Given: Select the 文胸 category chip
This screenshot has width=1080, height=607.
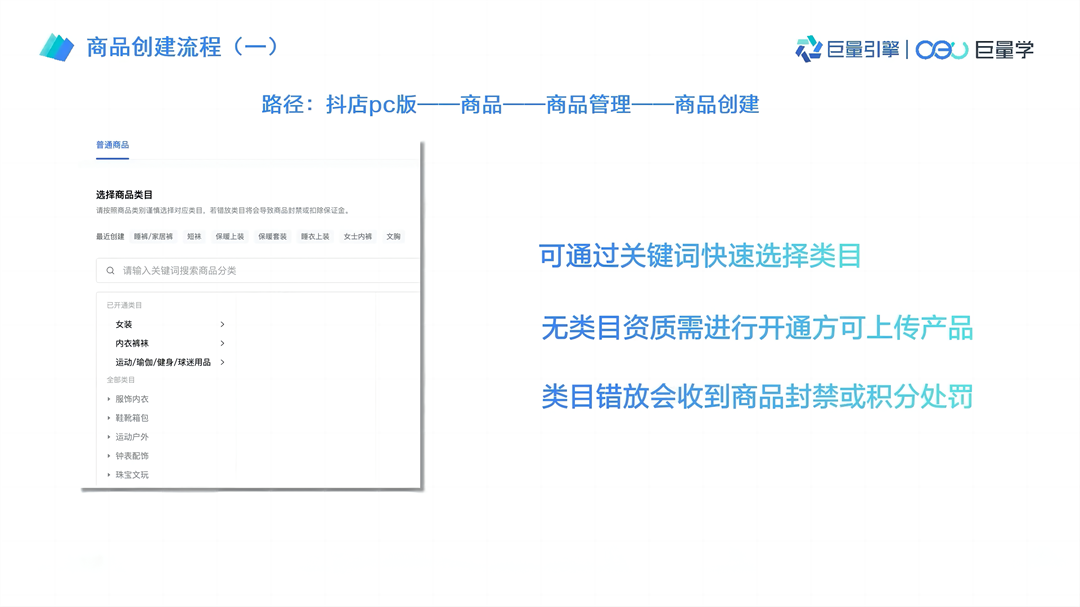Looking at the screenshot, I should click(x=396, y=236).
